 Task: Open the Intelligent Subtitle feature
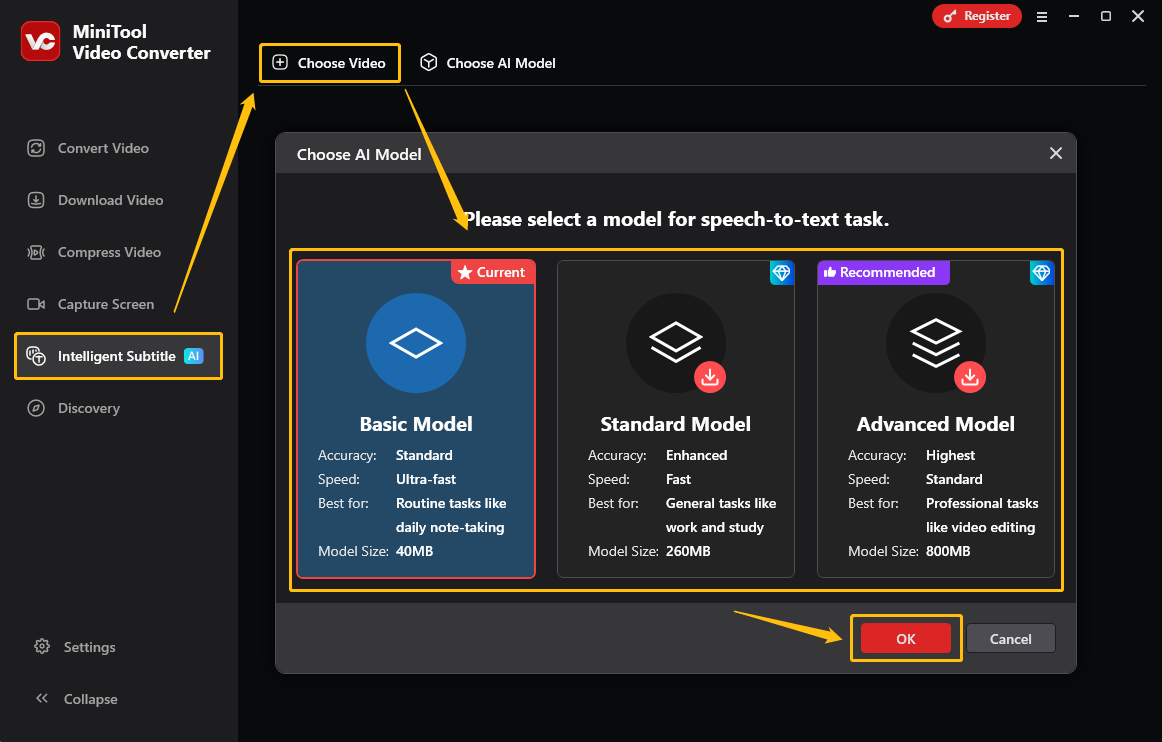click(x=115, y=356)
